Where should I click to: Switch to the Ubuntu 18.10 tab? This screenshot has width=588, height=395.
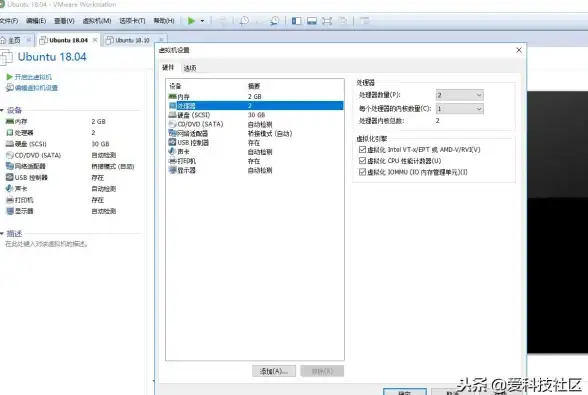(132, 40)
